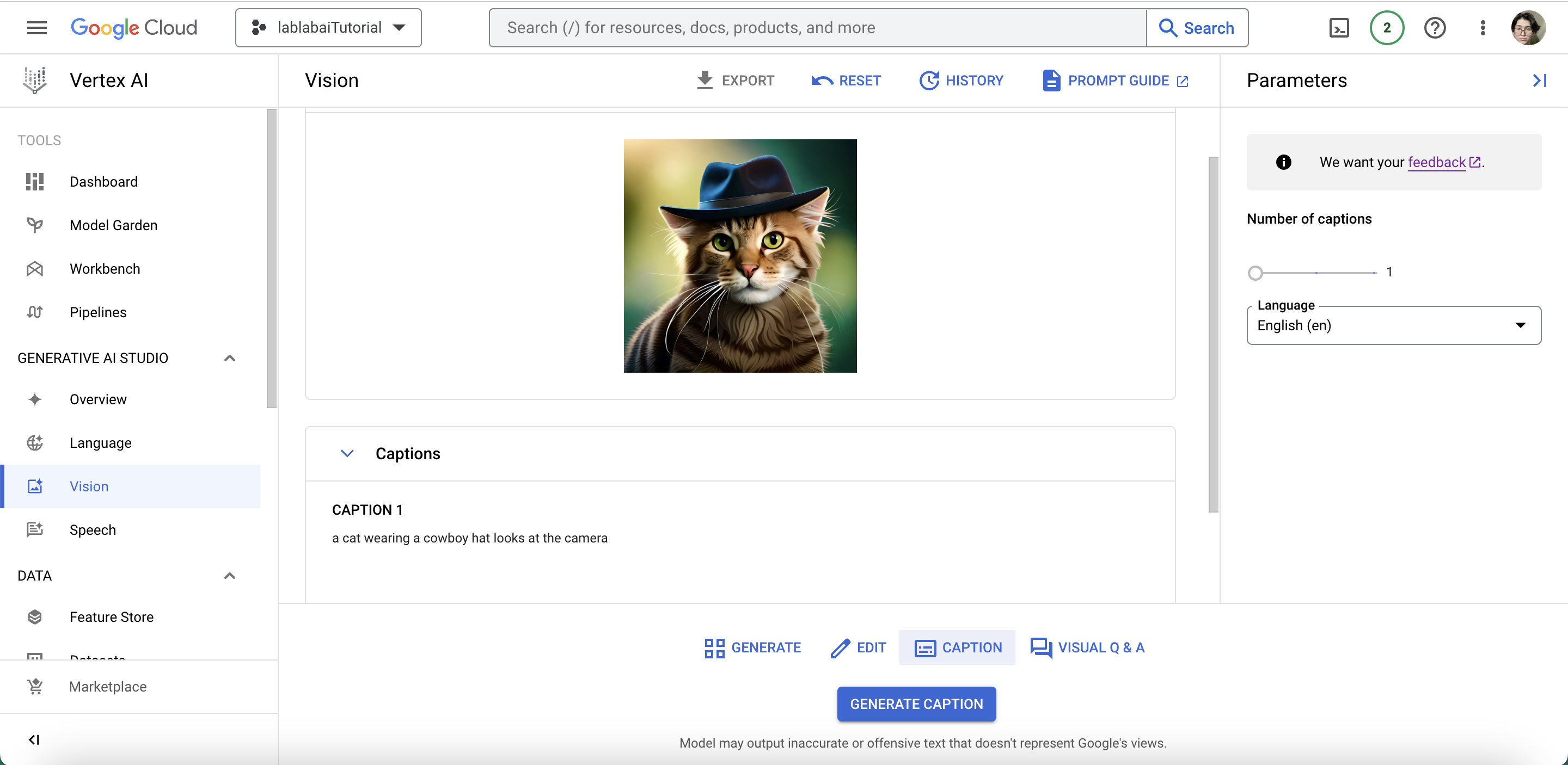This screenshot has height=765, width=1568.
Task: Switch to the Visual Q & A tab
Action: (x=1088, y=647)
